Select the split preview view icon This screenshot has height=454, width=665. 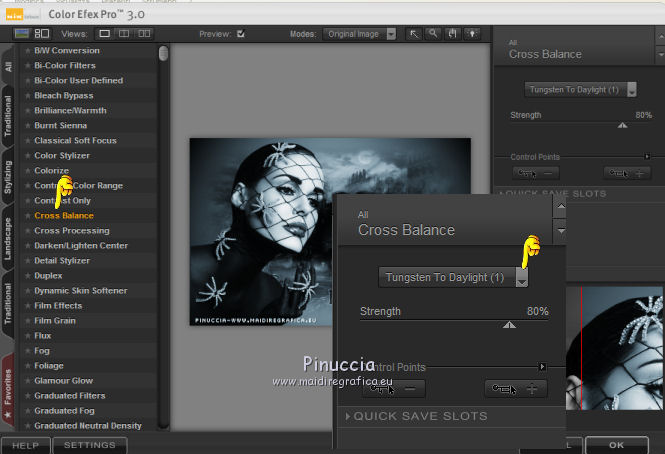pyautogui.click(x=124, y=34)
